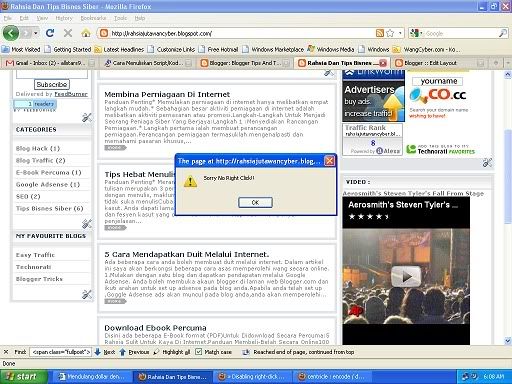Open the Google search engine selector dropdown

[415, 33]
